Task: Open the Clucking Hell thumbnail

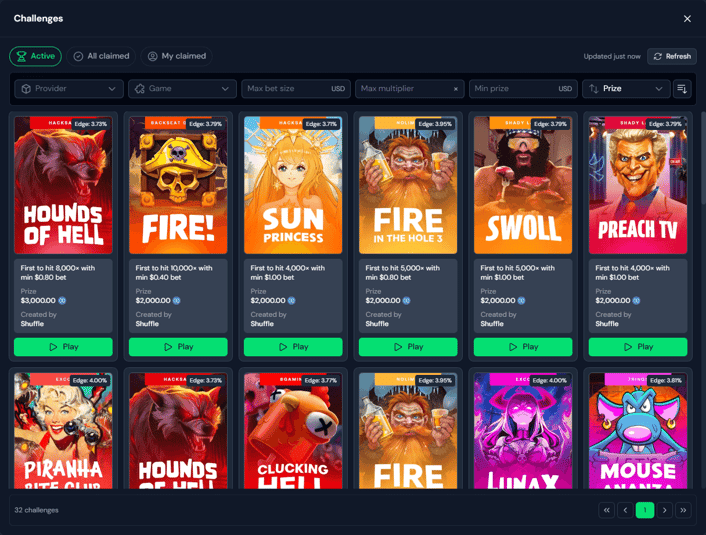Action: pyautogui.click(x=293, y=431)
